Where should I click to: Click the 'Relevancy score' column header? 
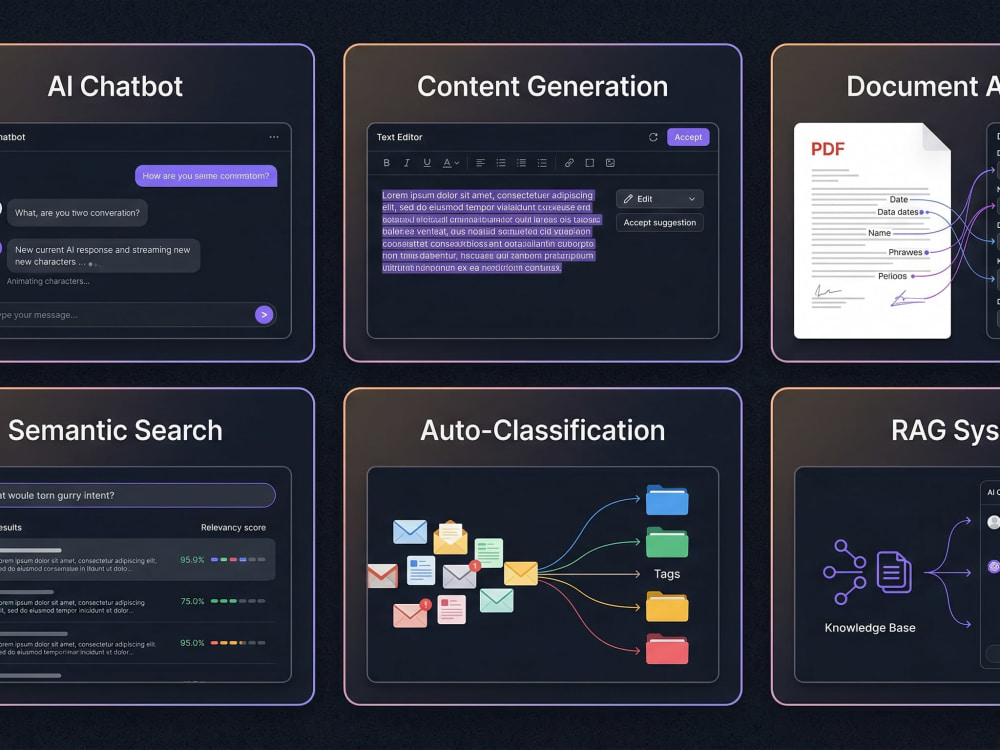[x=233, y=527]
